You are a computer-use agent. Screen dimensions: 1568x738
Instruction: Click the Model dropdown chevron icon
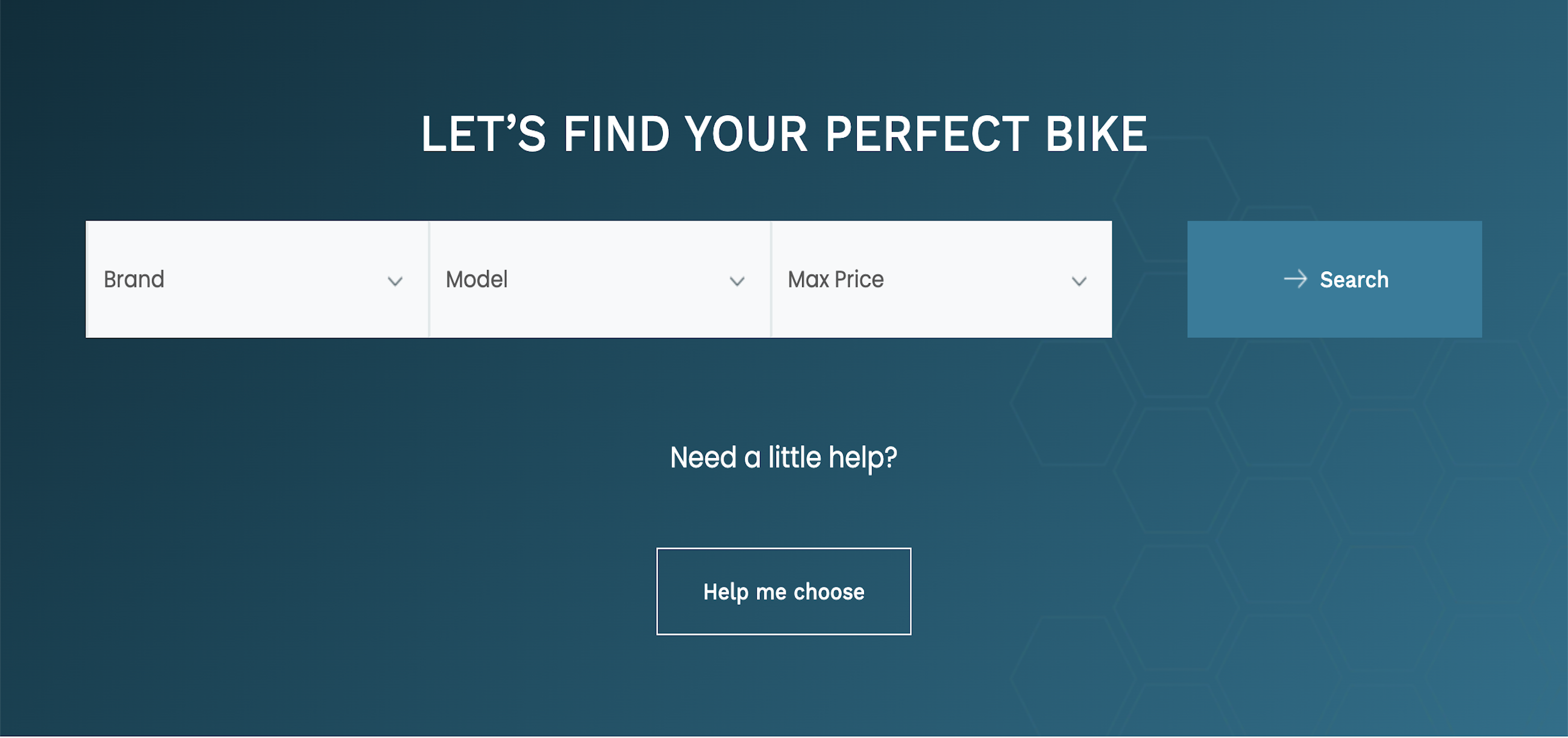click(737, 281)
